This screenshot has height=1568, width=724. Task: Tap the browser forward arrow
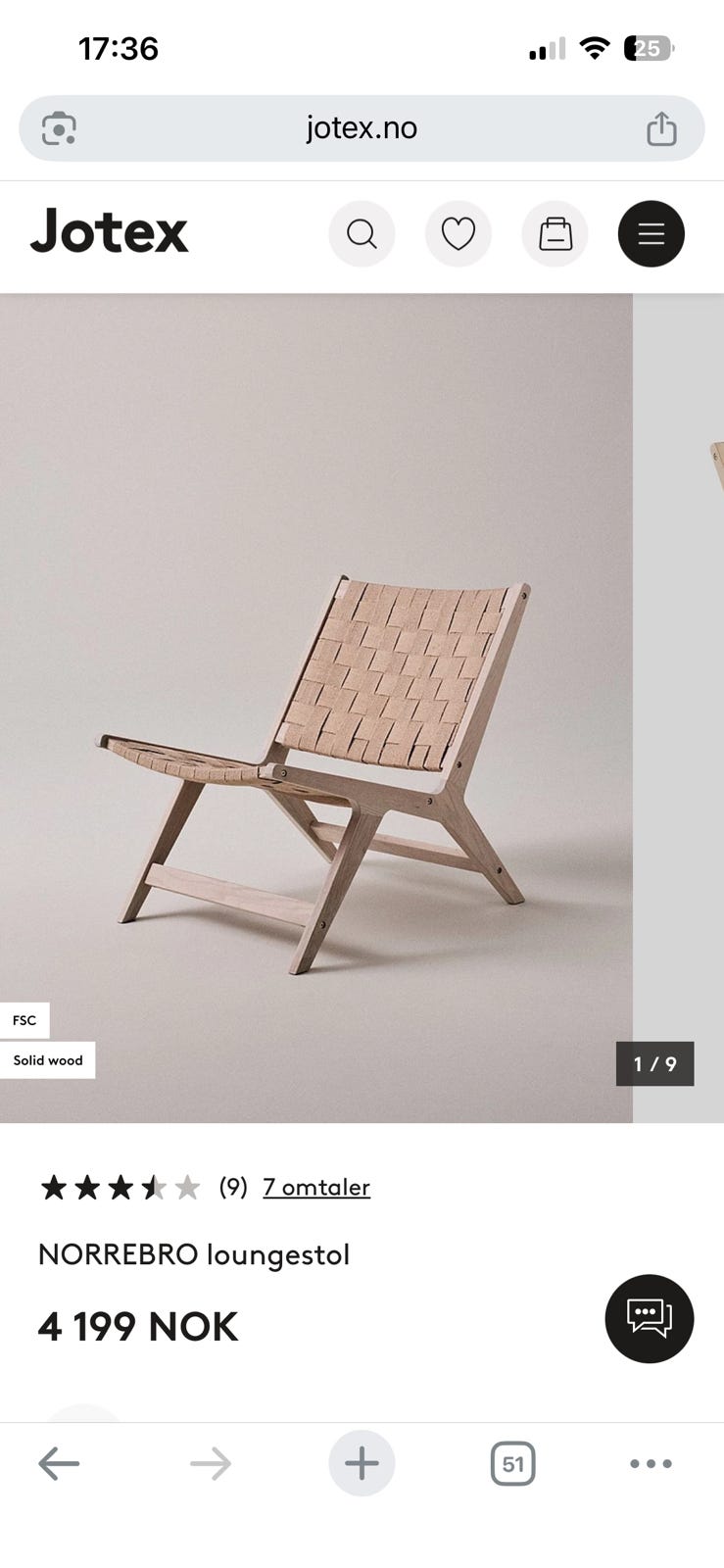coord(211,1464)
